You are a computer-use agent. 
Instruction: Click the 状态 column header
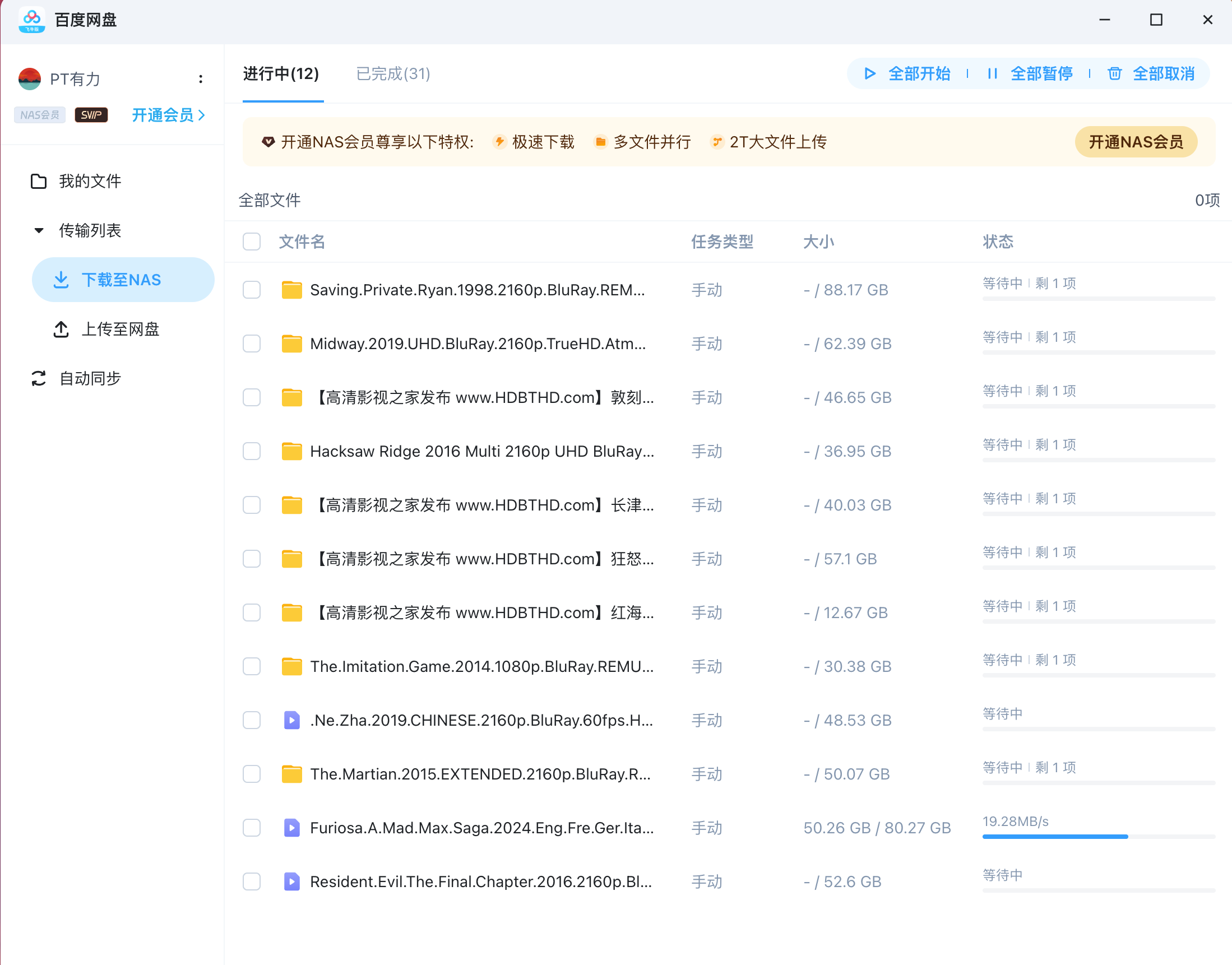[998, 242]
